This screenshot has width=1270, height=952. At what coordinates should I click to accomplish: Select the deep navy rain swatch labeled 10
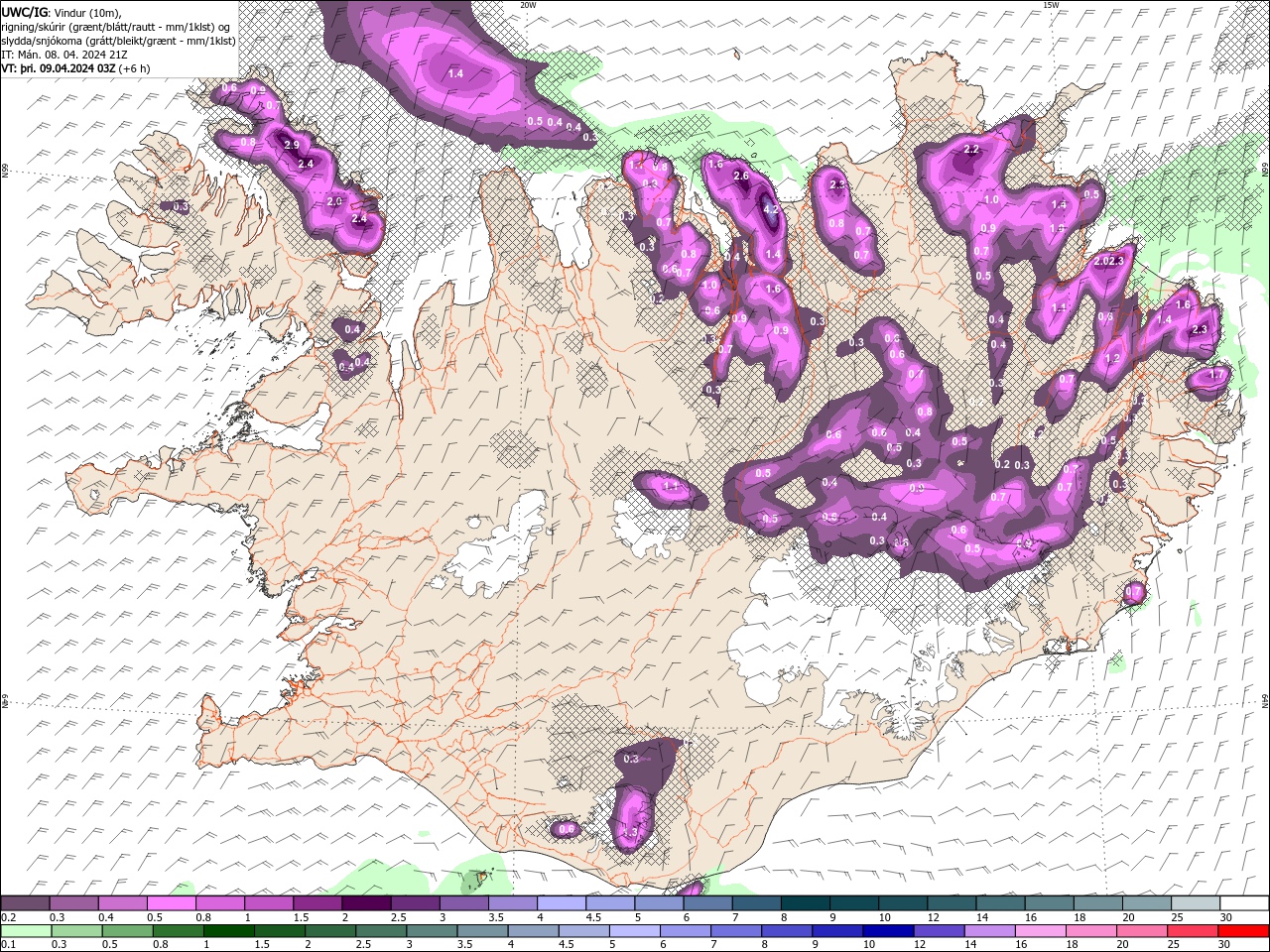click(x=887, y=931)
